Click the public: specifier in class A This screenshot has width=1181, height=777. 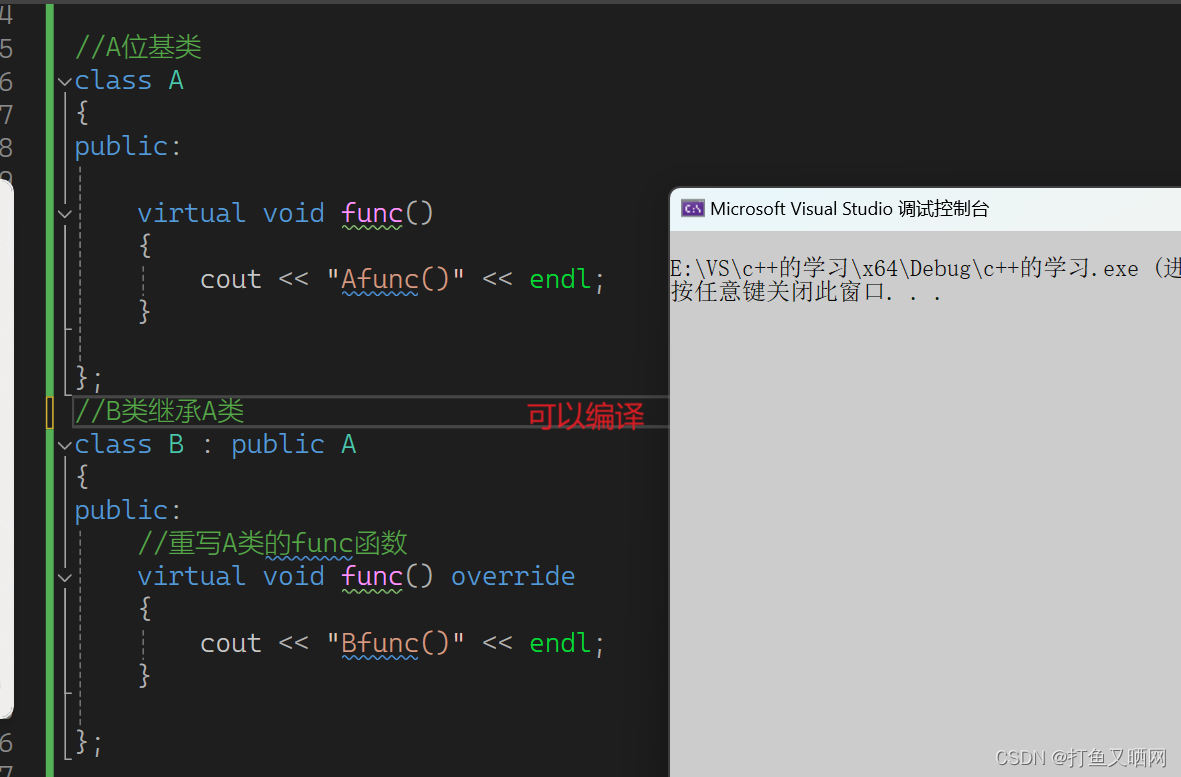128,146
